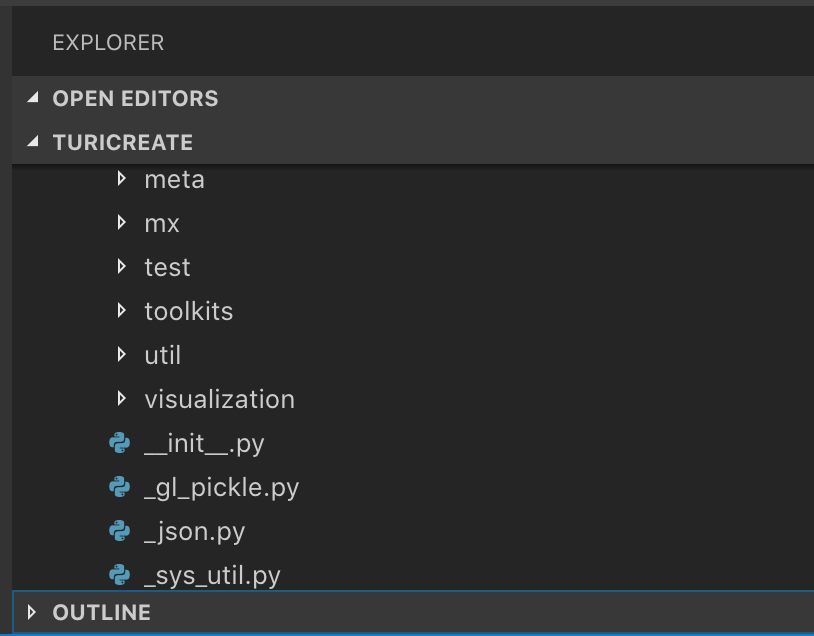
Task: Click the Python icon beside _sys_util.py
Action: [x=119, y=575]
